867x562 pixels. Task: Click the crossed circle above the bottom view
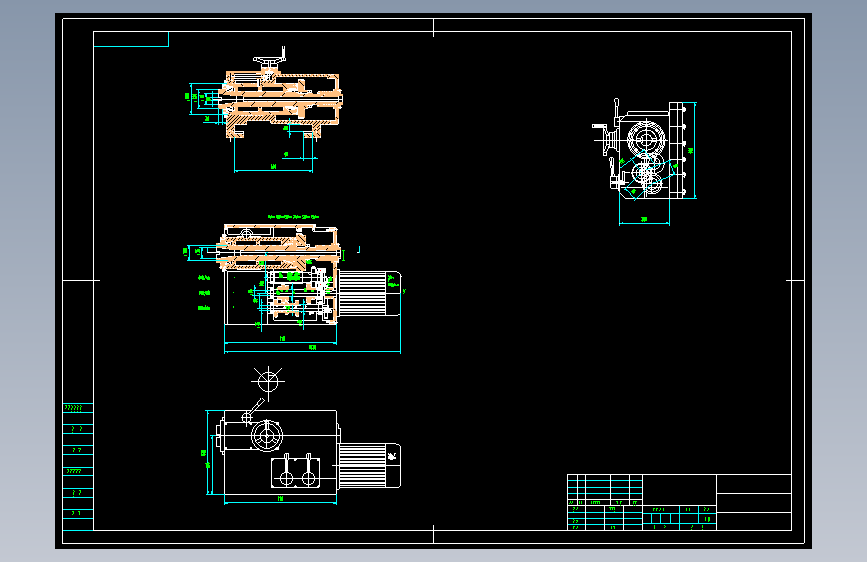point(268,381)
